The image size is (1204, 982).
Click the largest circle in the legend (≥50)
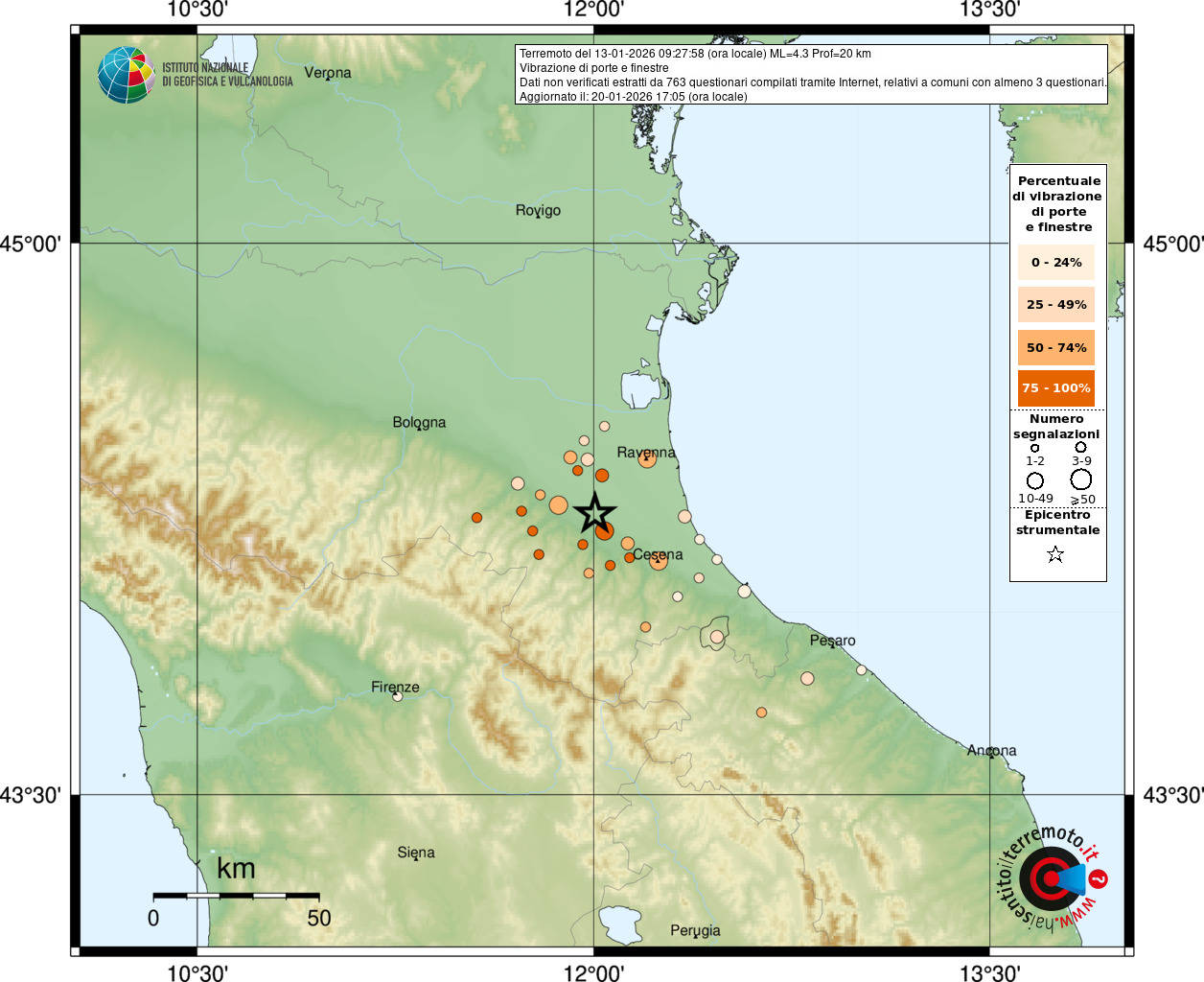pos(1081,479)
